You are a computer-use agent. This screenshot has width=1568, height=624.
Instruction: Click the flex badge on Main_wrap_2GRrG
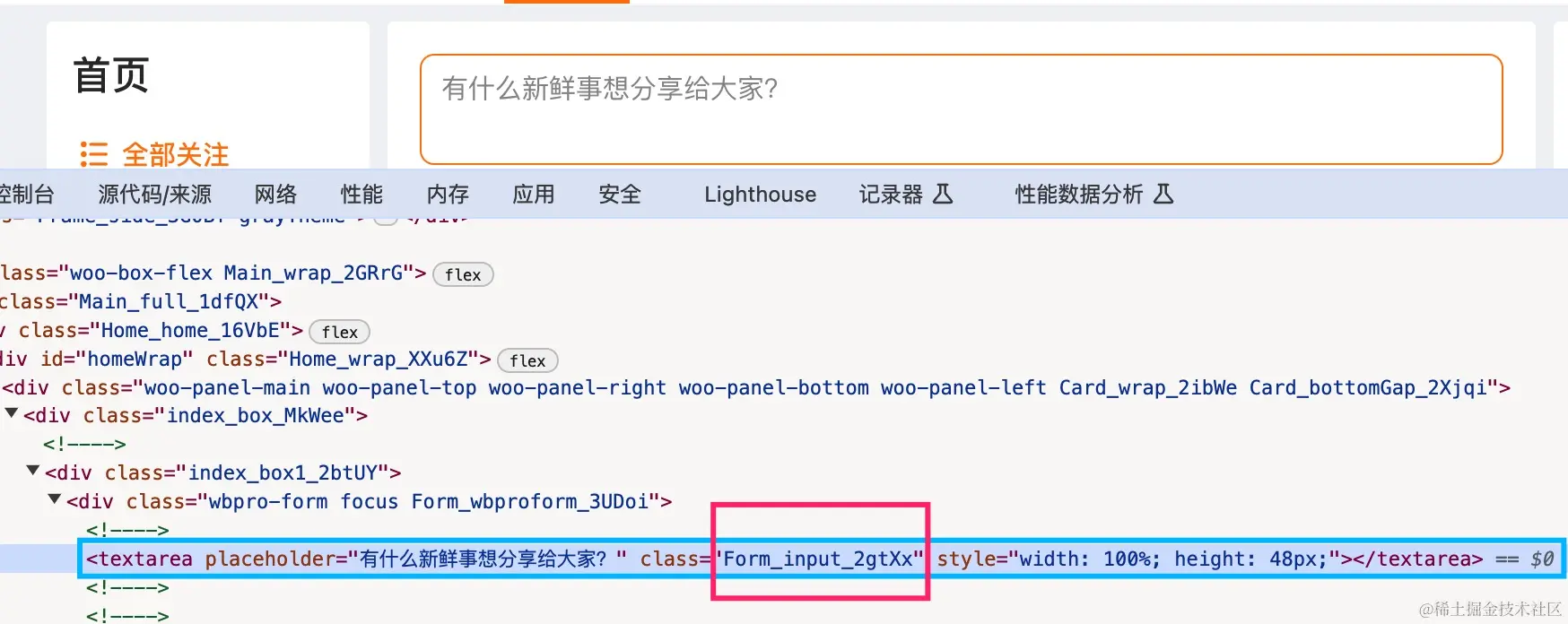pyautogui.click(x=463, y=274)
